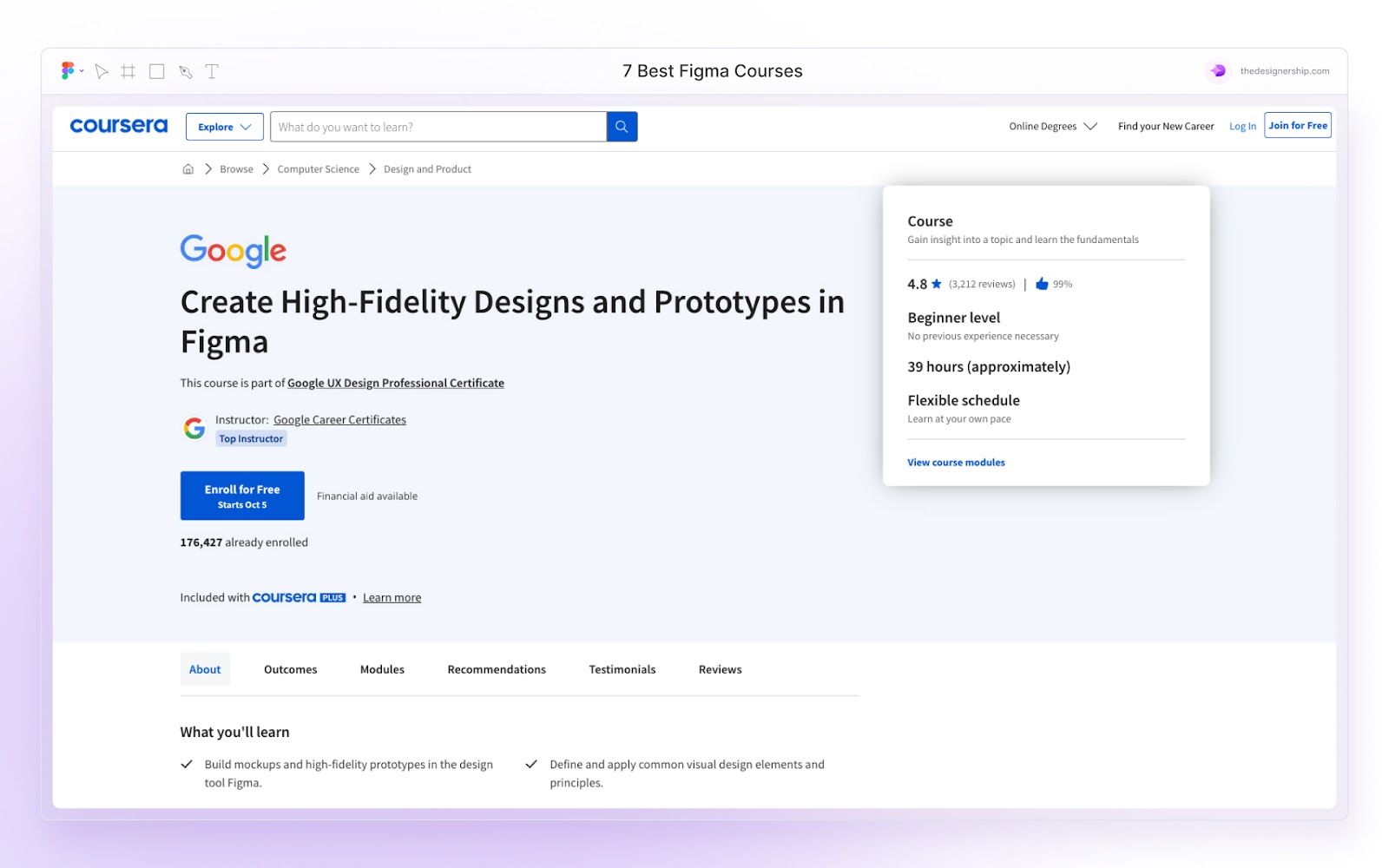Select the Pen tool
The image size is (1389, 868).
184,71
